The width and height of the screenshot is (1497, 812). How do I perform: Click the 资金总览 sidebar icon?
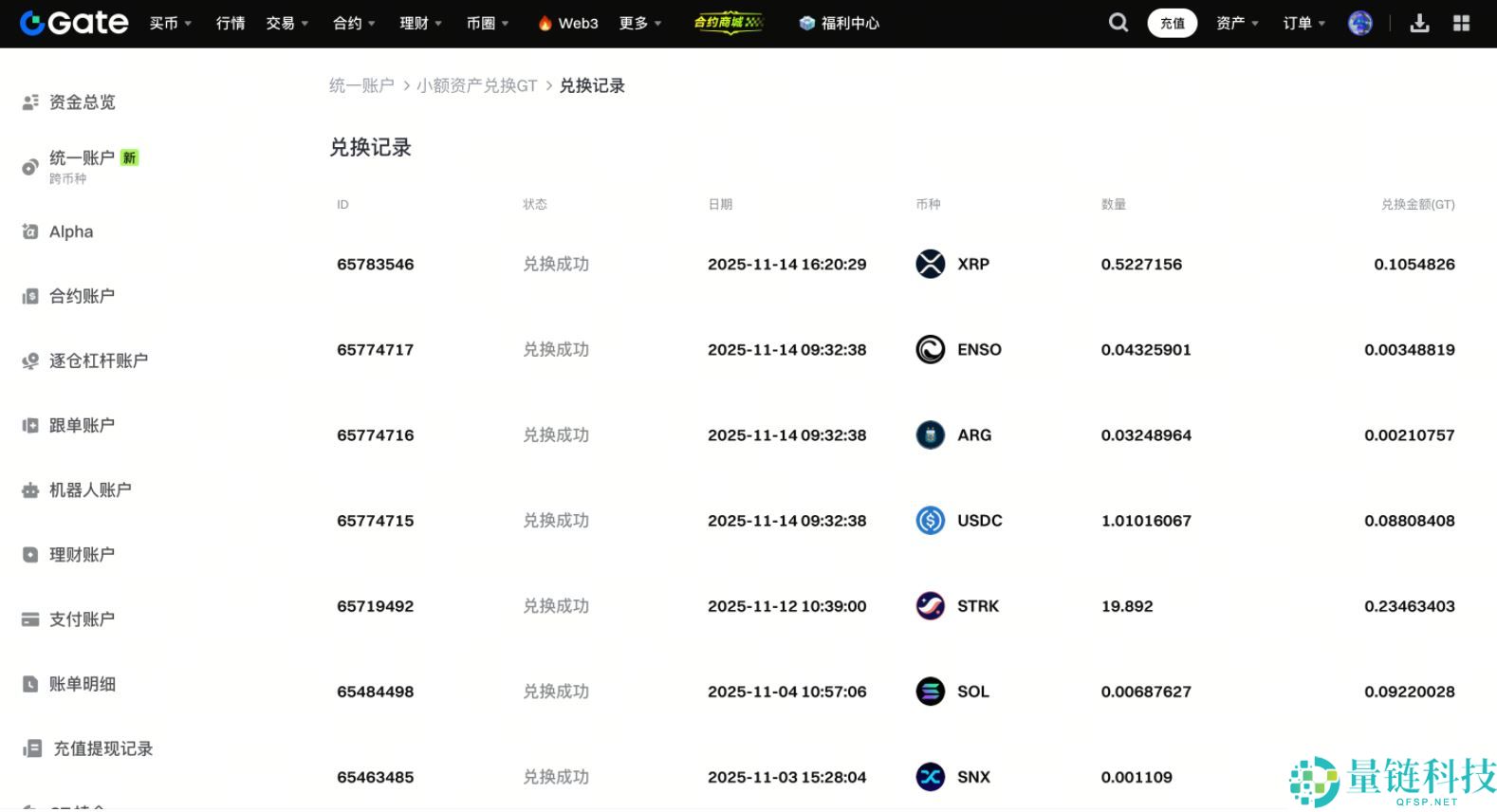(x=30, y=101)
